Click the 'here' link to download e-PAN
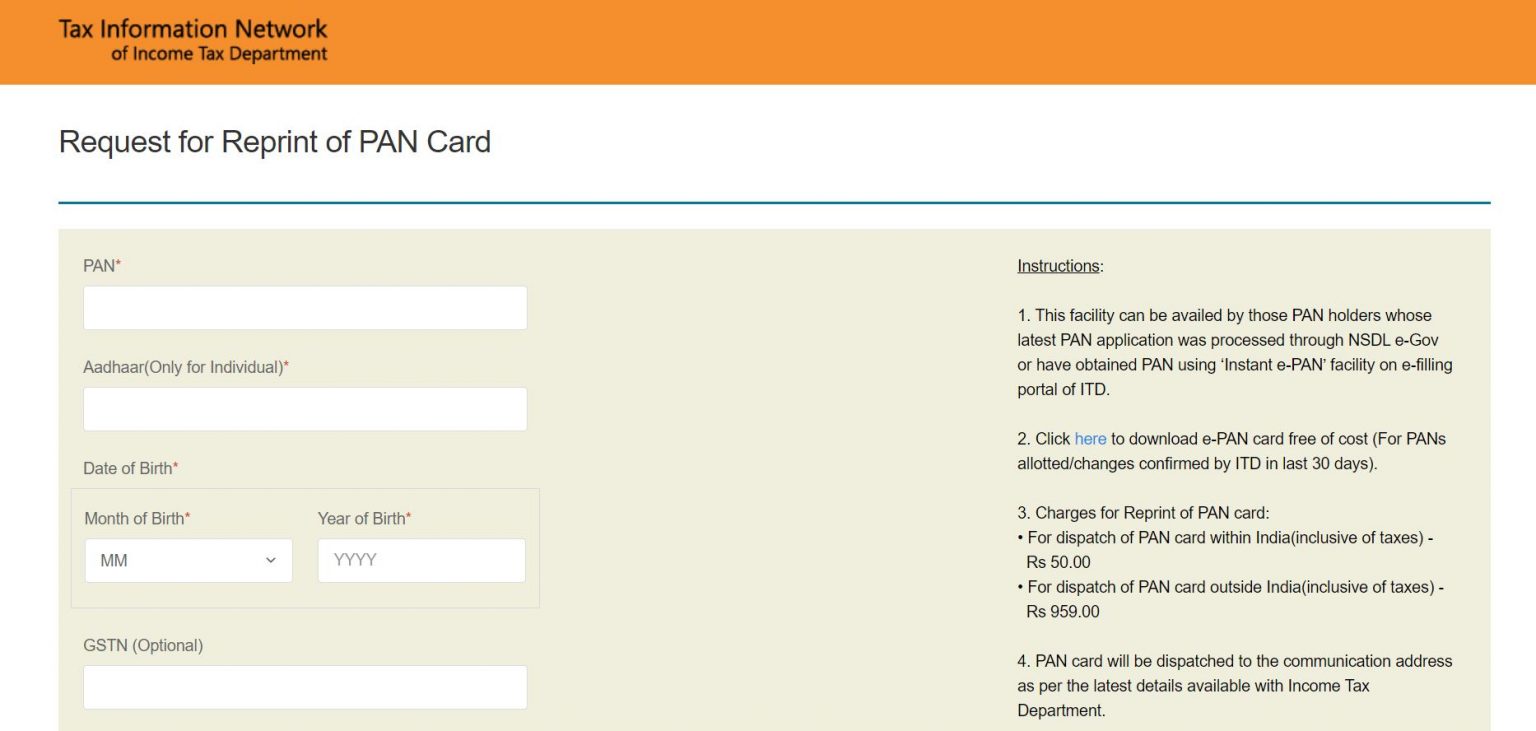The height and width of the screenshot is (731, 1536). (x=1091, y=438)
